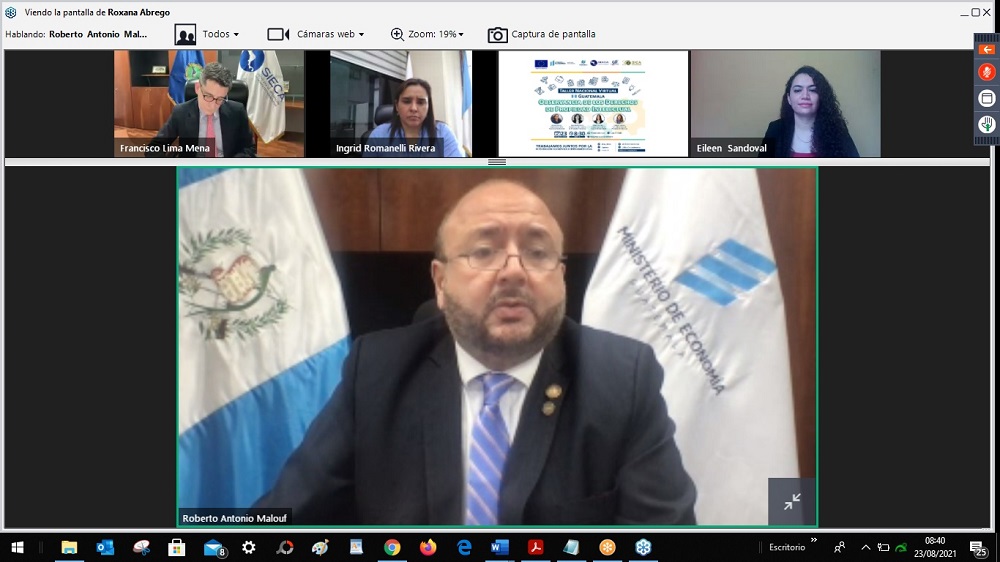The width and height of the screenshot is (1000, 562).
Task: Click Eileen Sandoval's webcam thumbnail
Action: (x=785, y=103)
